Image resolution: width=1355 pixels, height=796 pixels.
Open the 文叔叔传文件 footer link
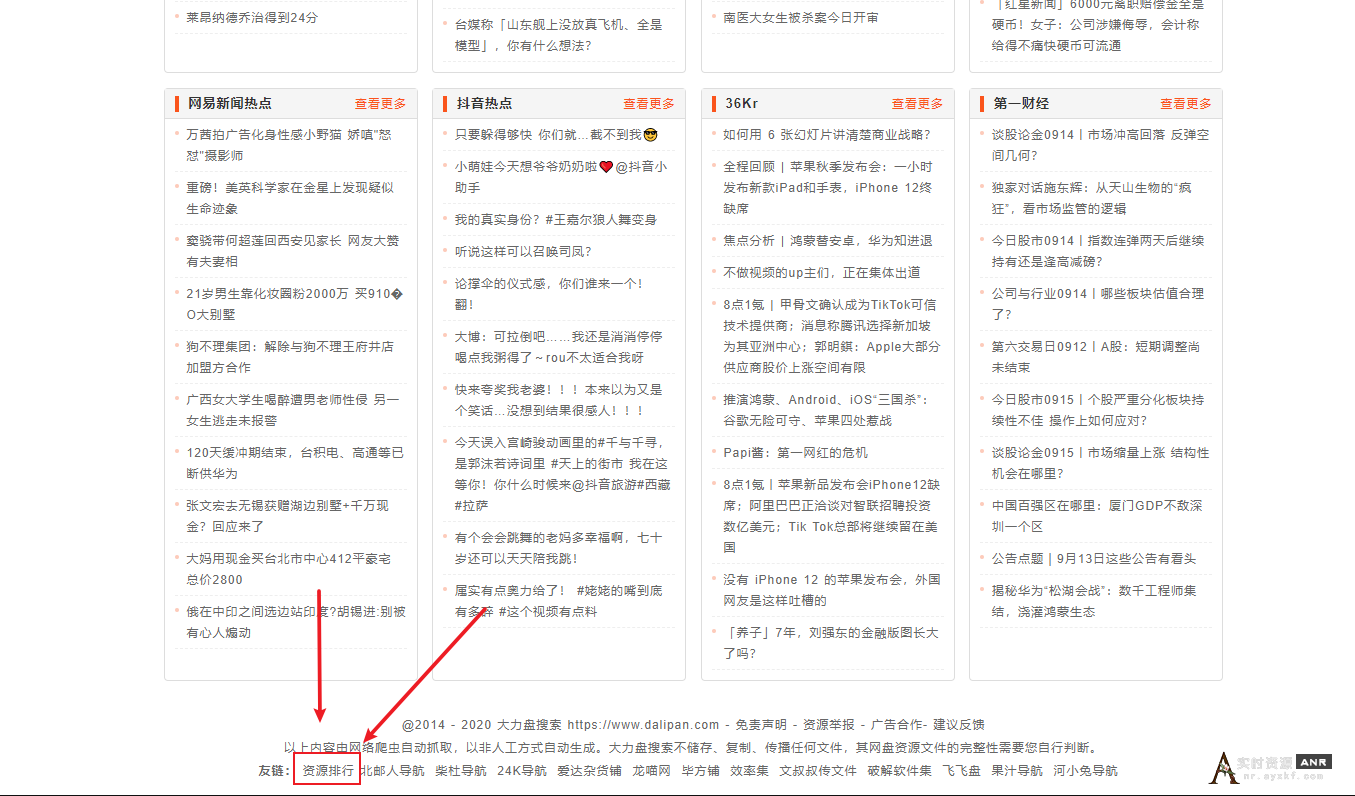tap(818, 771)
